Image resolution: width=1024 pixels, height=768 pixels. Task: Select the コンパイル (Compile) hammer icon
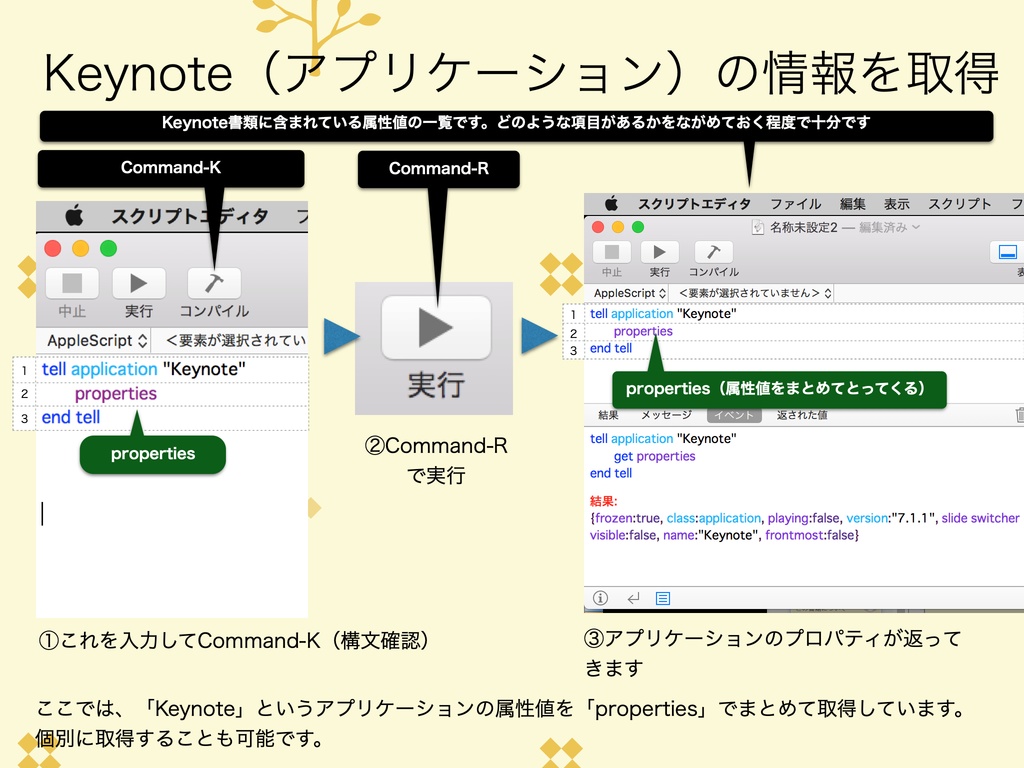click(x=714, y=252)
